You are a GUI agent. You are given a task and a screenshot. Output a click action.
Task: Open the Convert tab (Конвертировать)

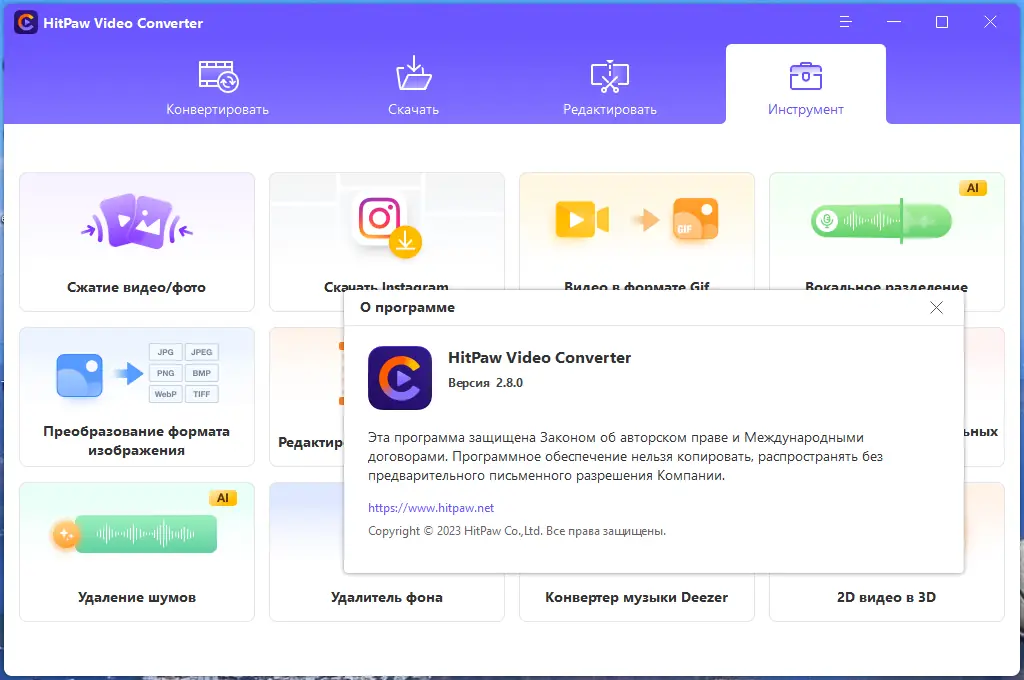217,86
